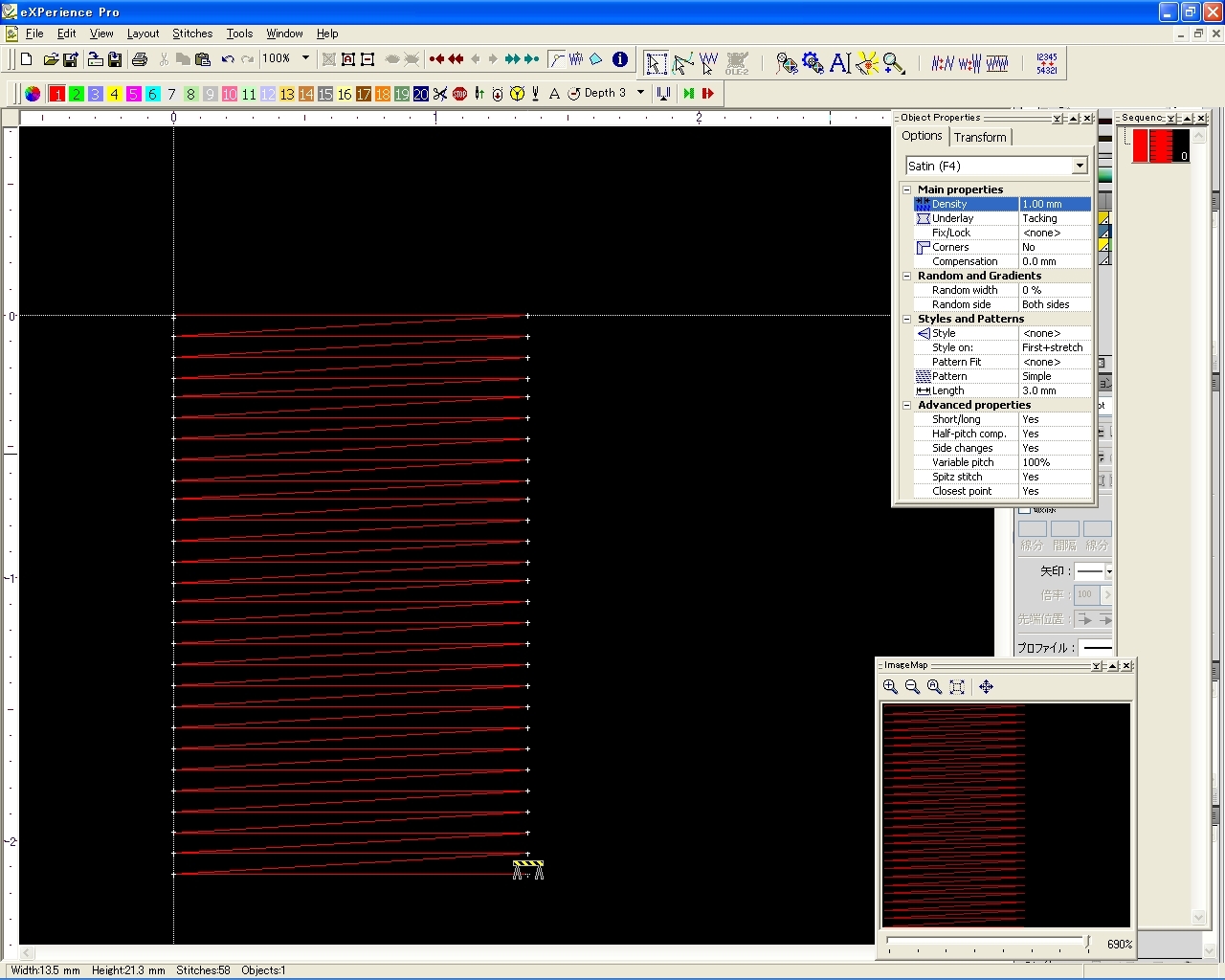
Task: Click the magnifier zoom tool
Action: click(894, 63)
